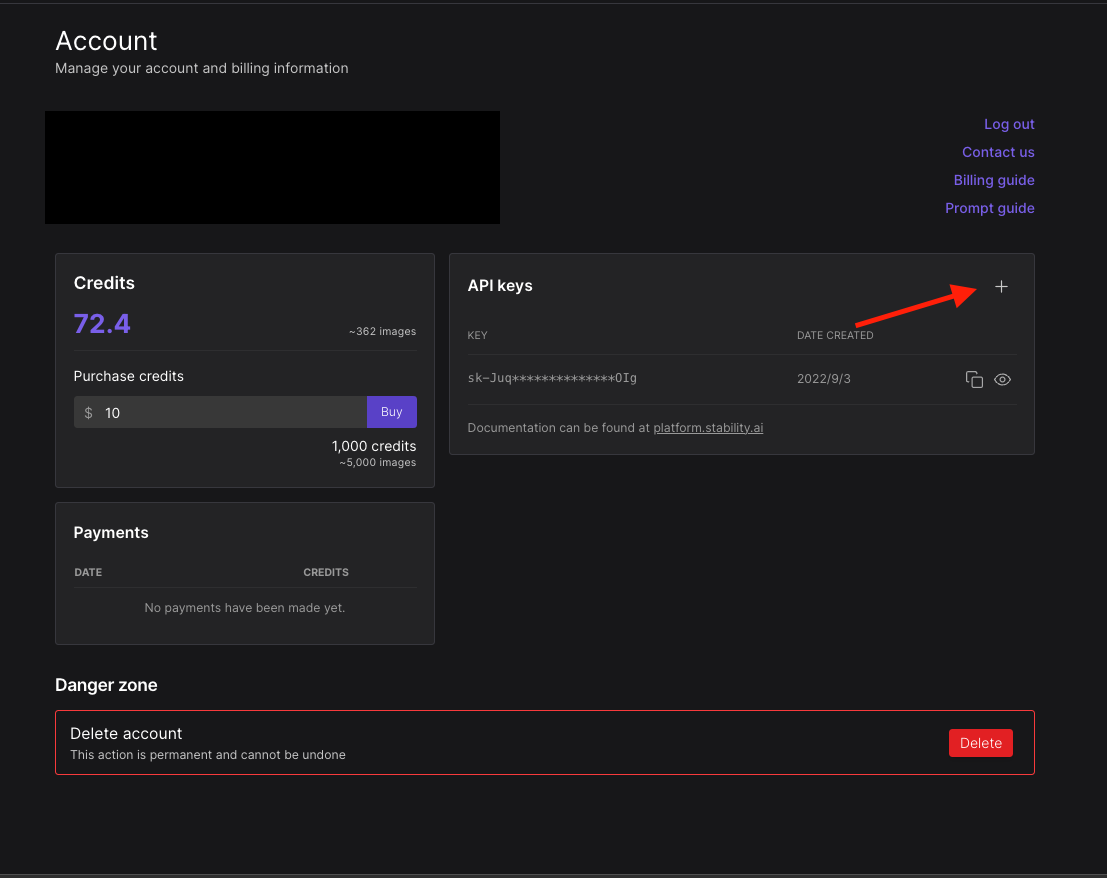Focus the purchase credits amount field

(x=230, y=413)
